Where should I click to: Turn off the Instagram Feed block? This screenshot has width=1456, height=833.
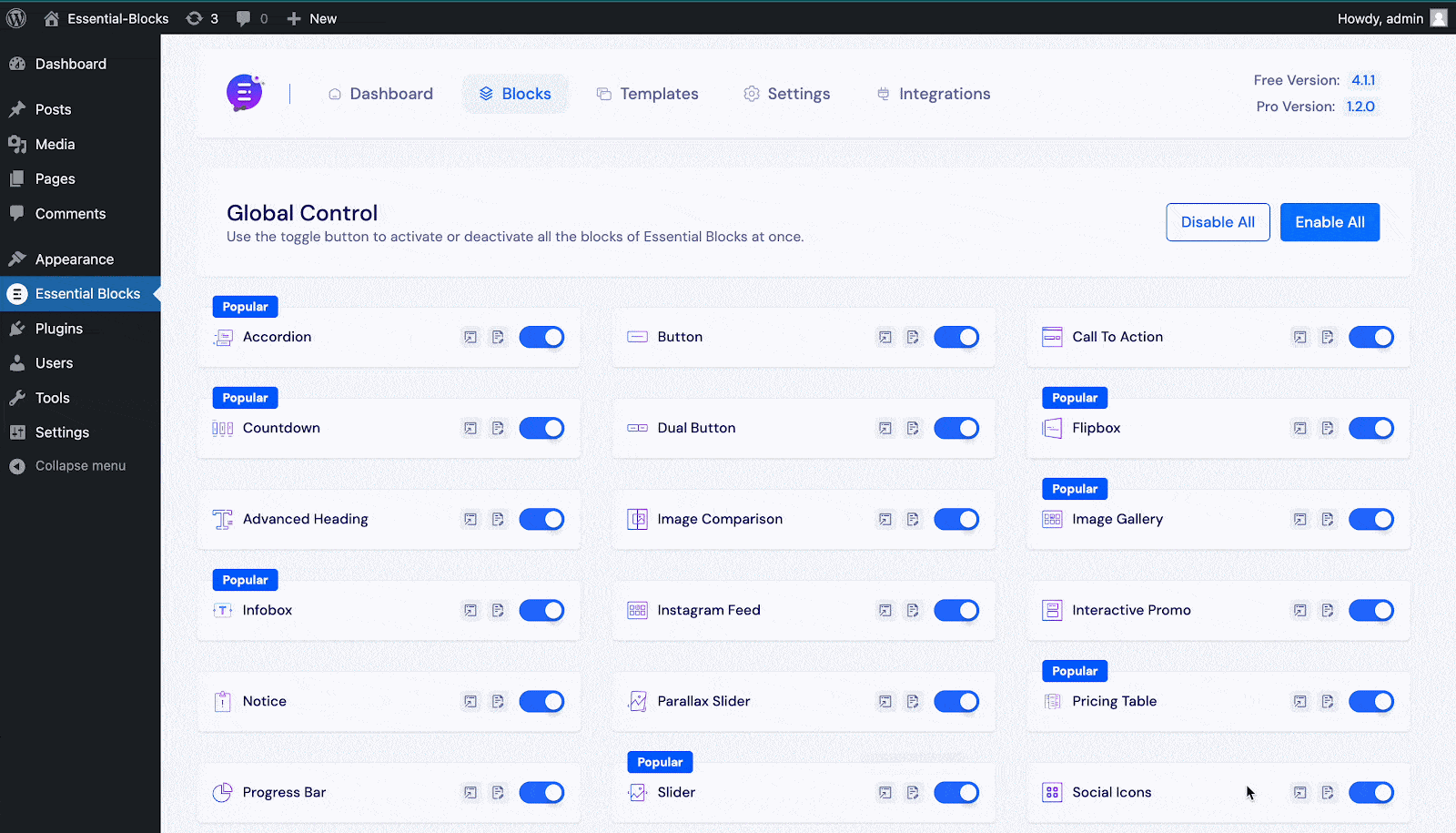956,610
